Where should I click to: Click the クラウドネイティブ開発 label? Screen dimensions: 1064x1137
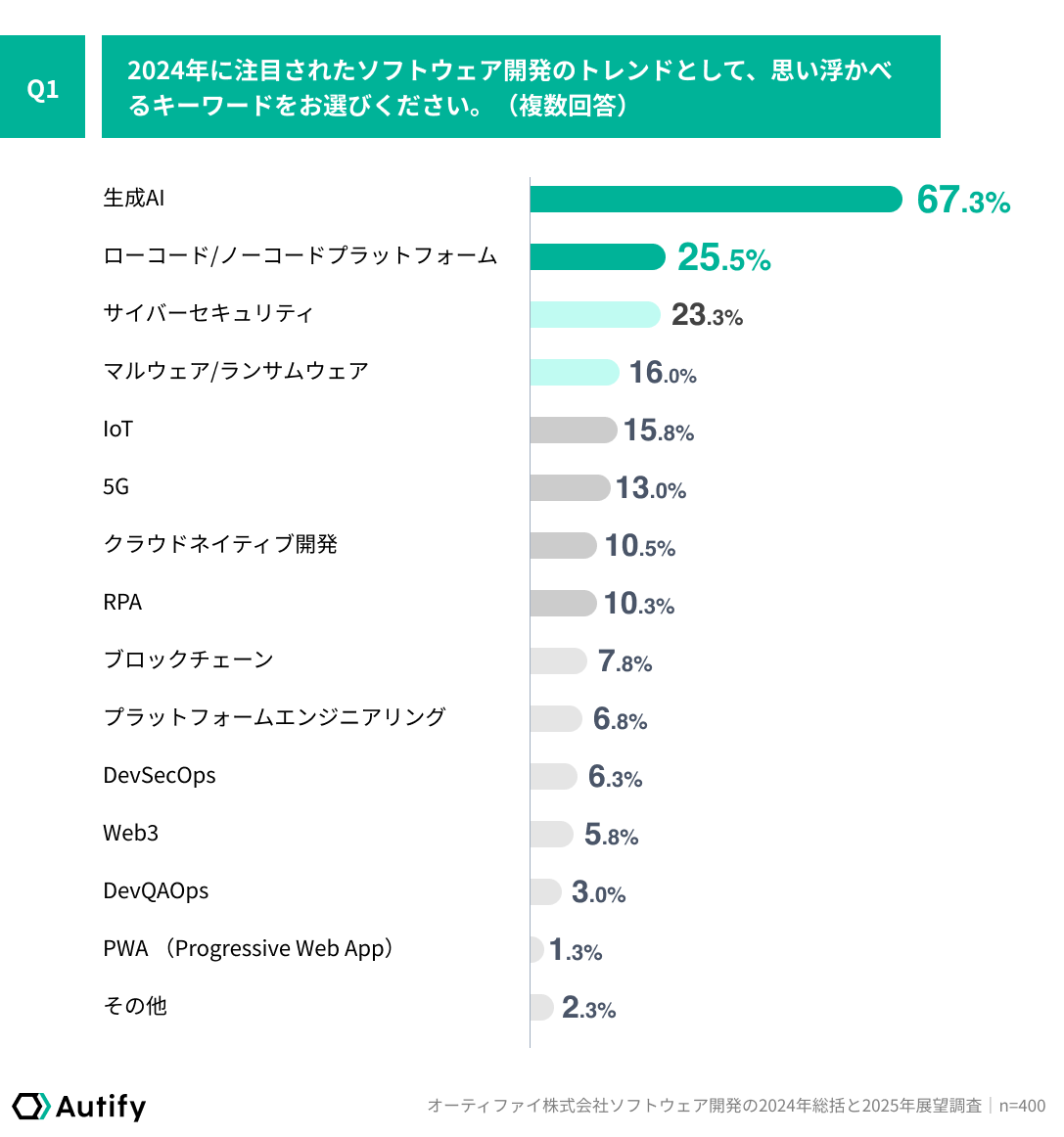220,544
